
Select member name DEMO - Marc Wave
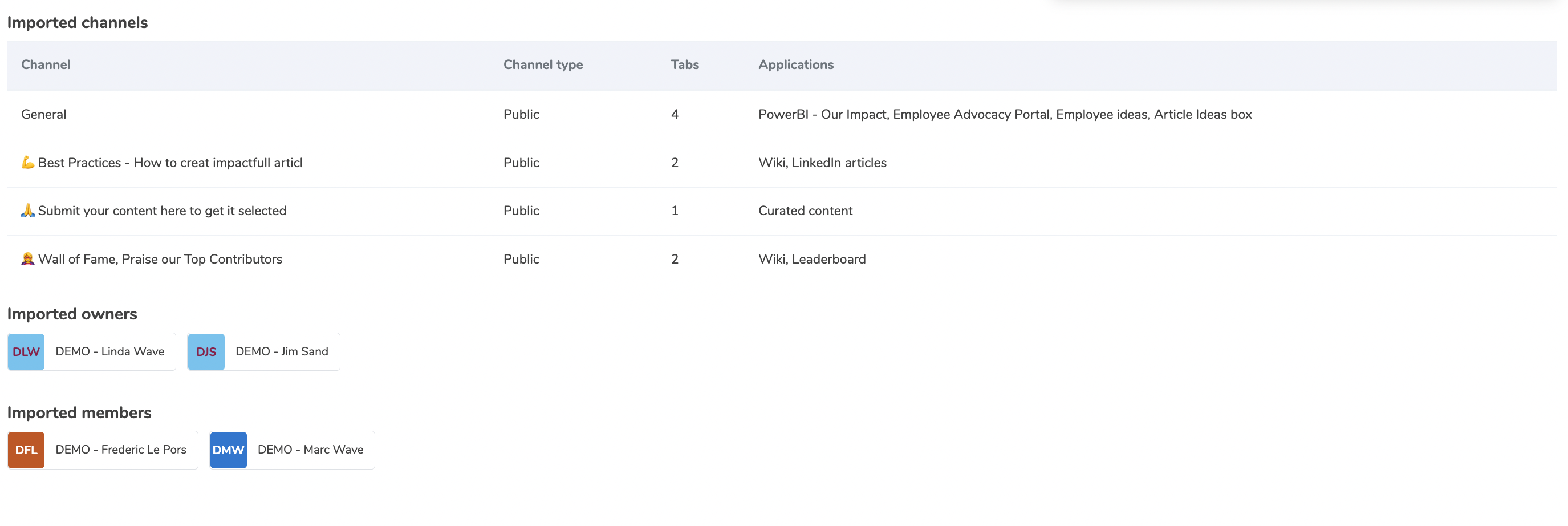(x=310, y=450)
